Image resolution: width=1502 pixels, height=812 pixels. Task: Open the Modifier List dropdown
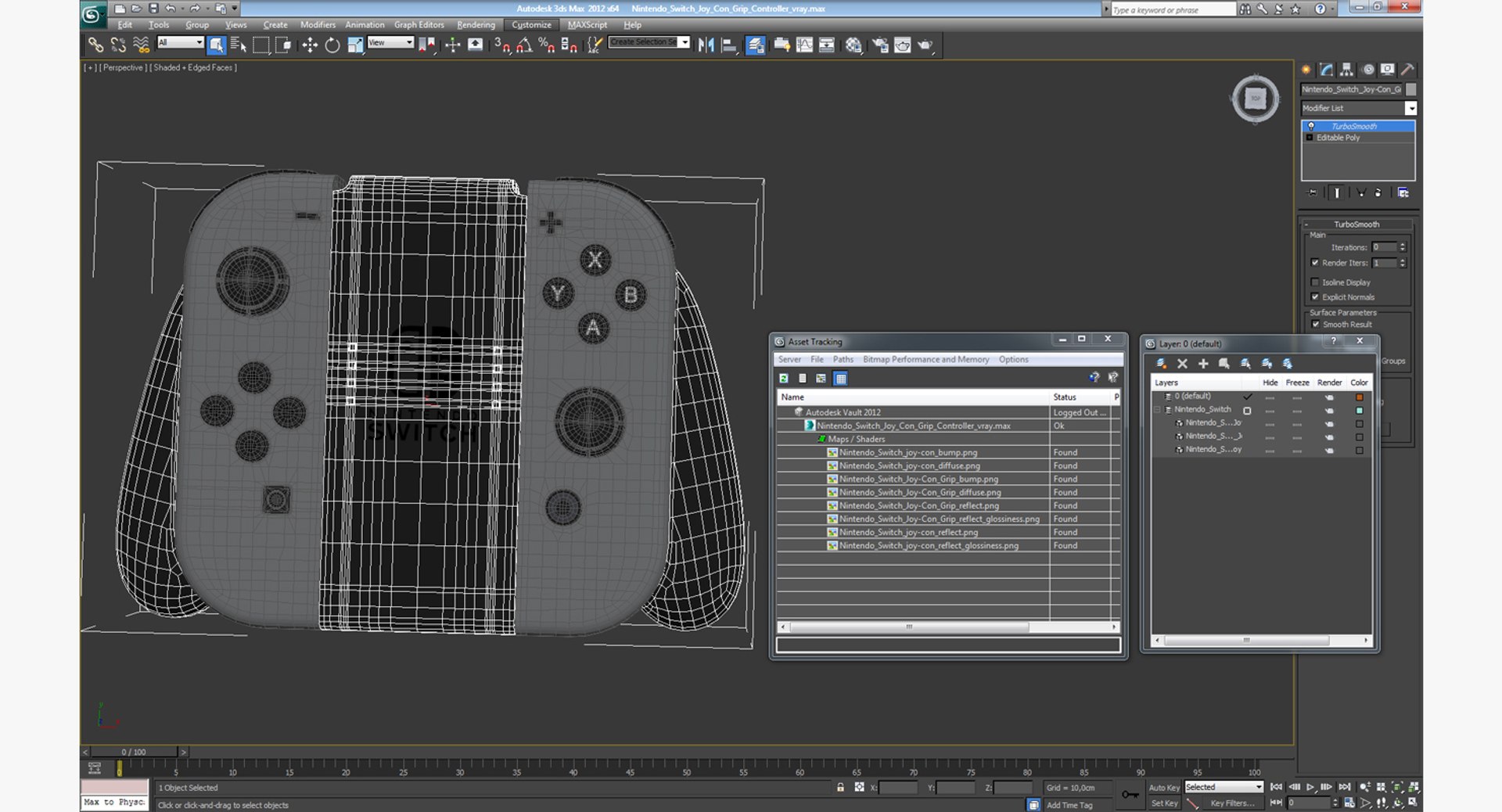coord(1410,109)
